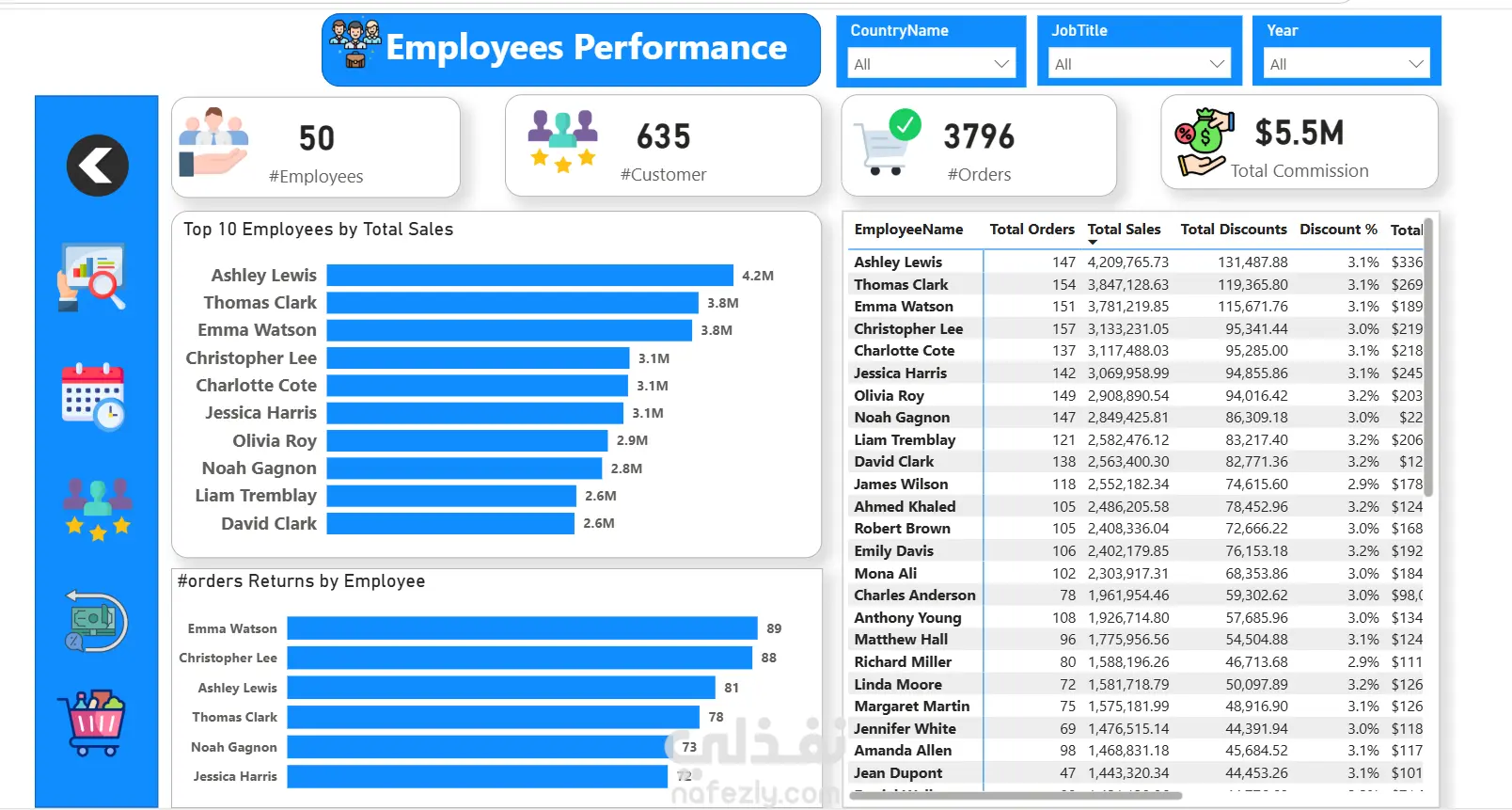Open the JobTitle dropdown
Screen dimensions: 1512x810
coord(1140,64)
